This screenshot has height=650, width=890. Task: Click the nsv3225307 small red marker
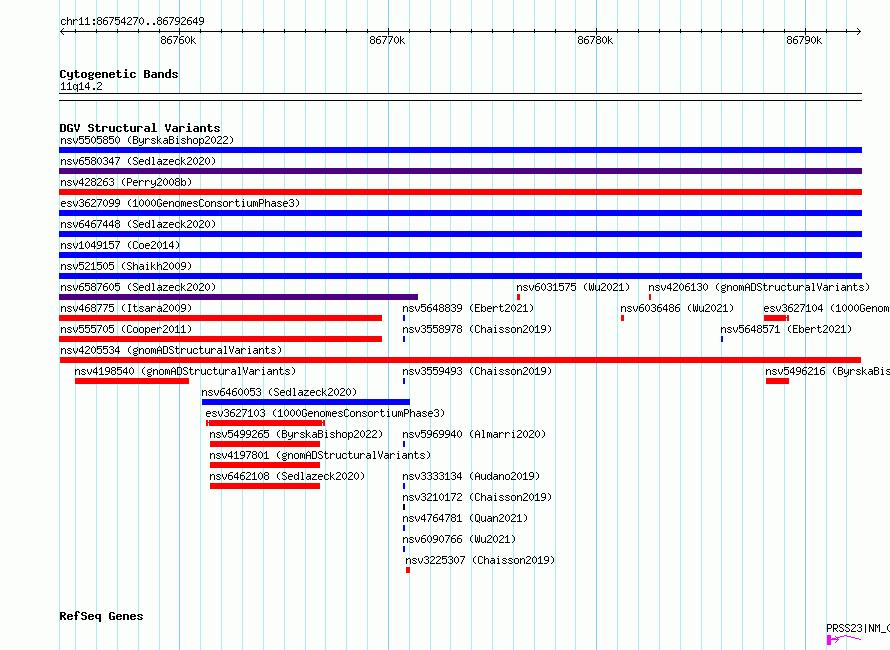408,570
